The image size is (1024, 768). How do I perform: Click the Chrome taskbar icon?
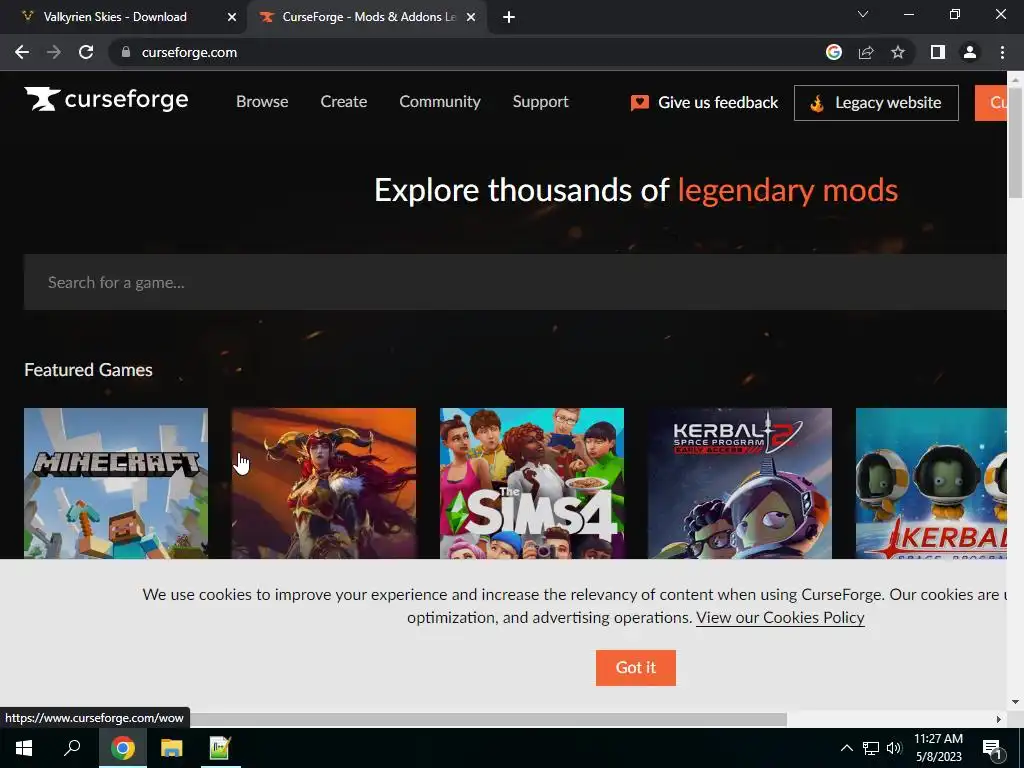click(x=123, y=748)
